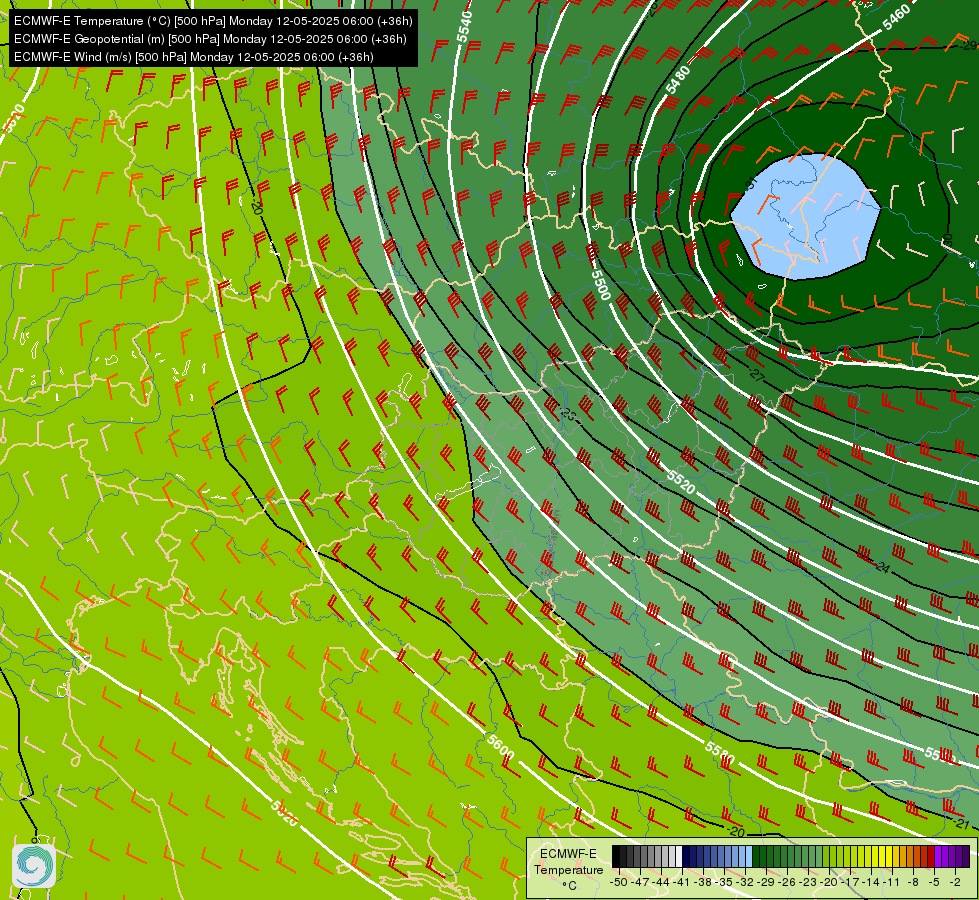Click the legend title ECMWF-E Temperature °C

click(x=568, y=869)
